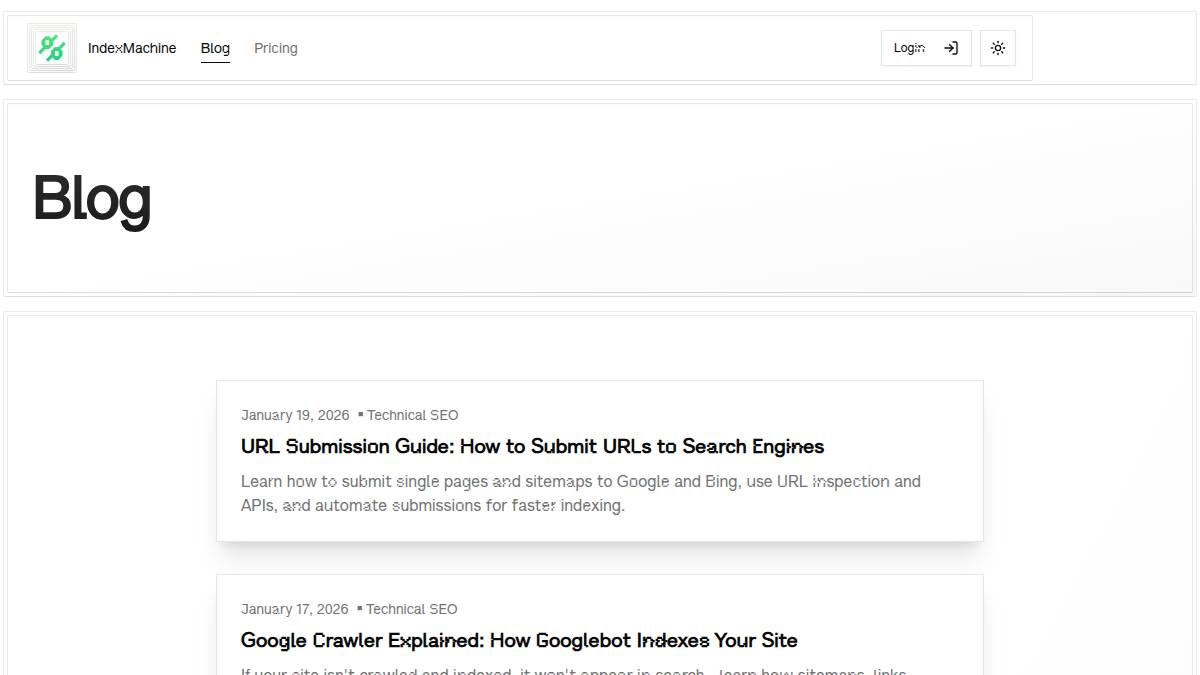Open the URL Submission Guide article title

pyautogui.click(x=532, y=446)
